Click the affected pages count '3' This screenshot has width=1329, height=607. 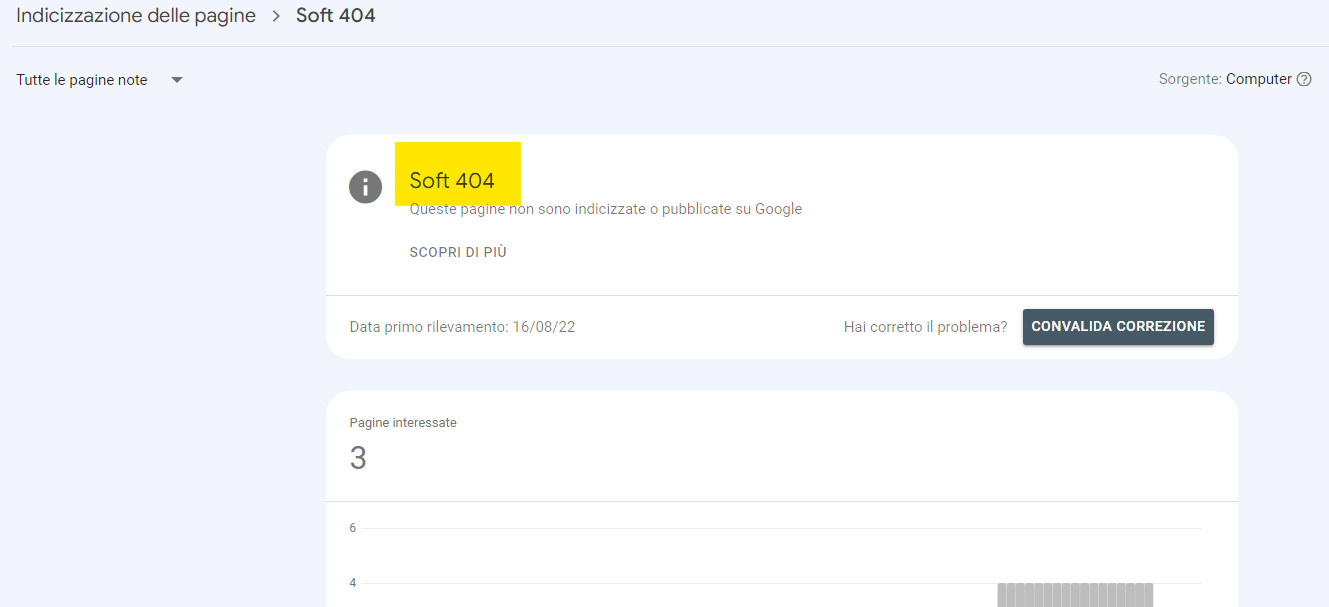(358, 458)
